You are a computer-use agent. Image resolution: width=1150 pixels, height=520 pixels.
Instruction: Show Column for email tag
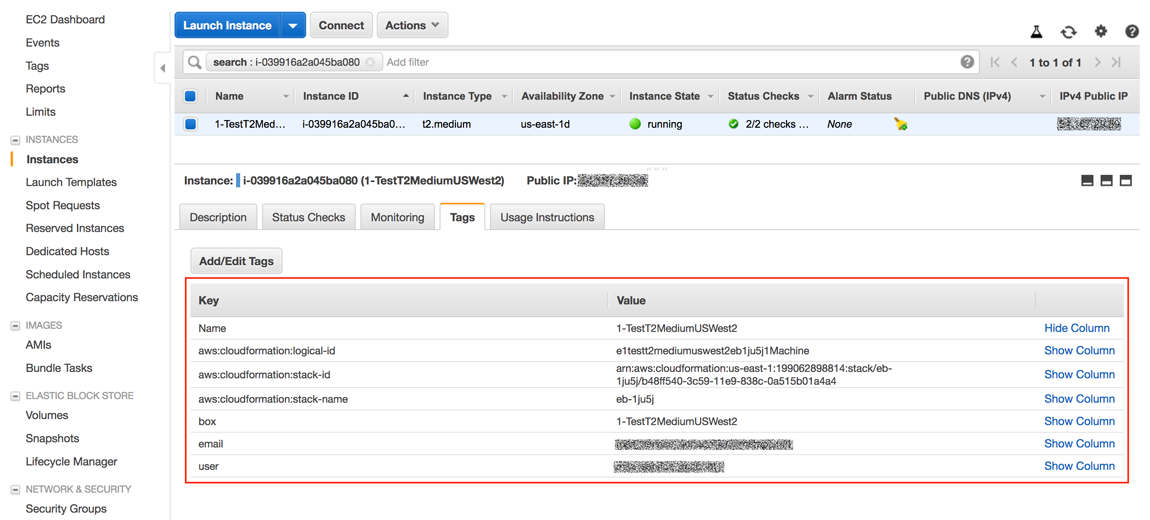(1080, 443)
